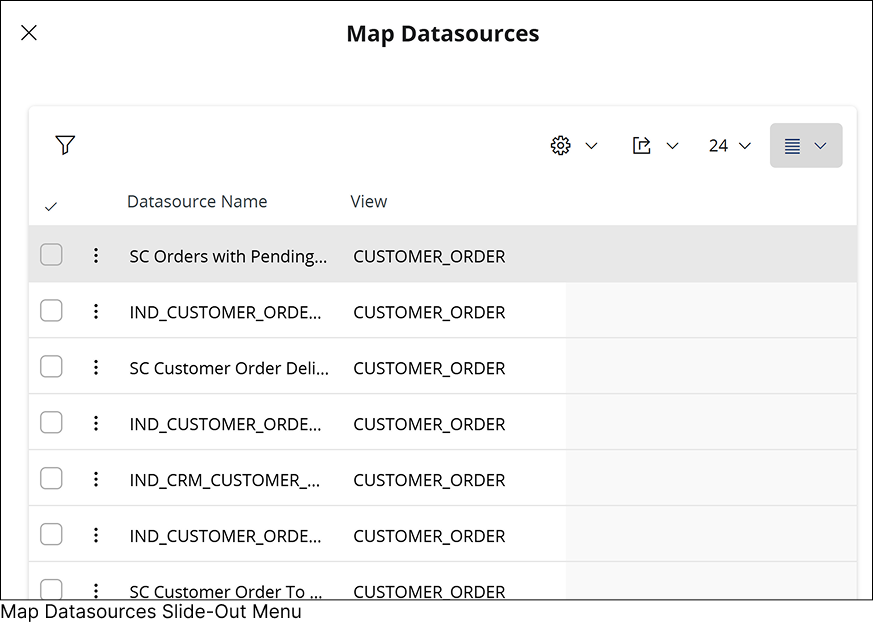
Task: Open the filter funnel icon
Action: [x=65, y=146]
